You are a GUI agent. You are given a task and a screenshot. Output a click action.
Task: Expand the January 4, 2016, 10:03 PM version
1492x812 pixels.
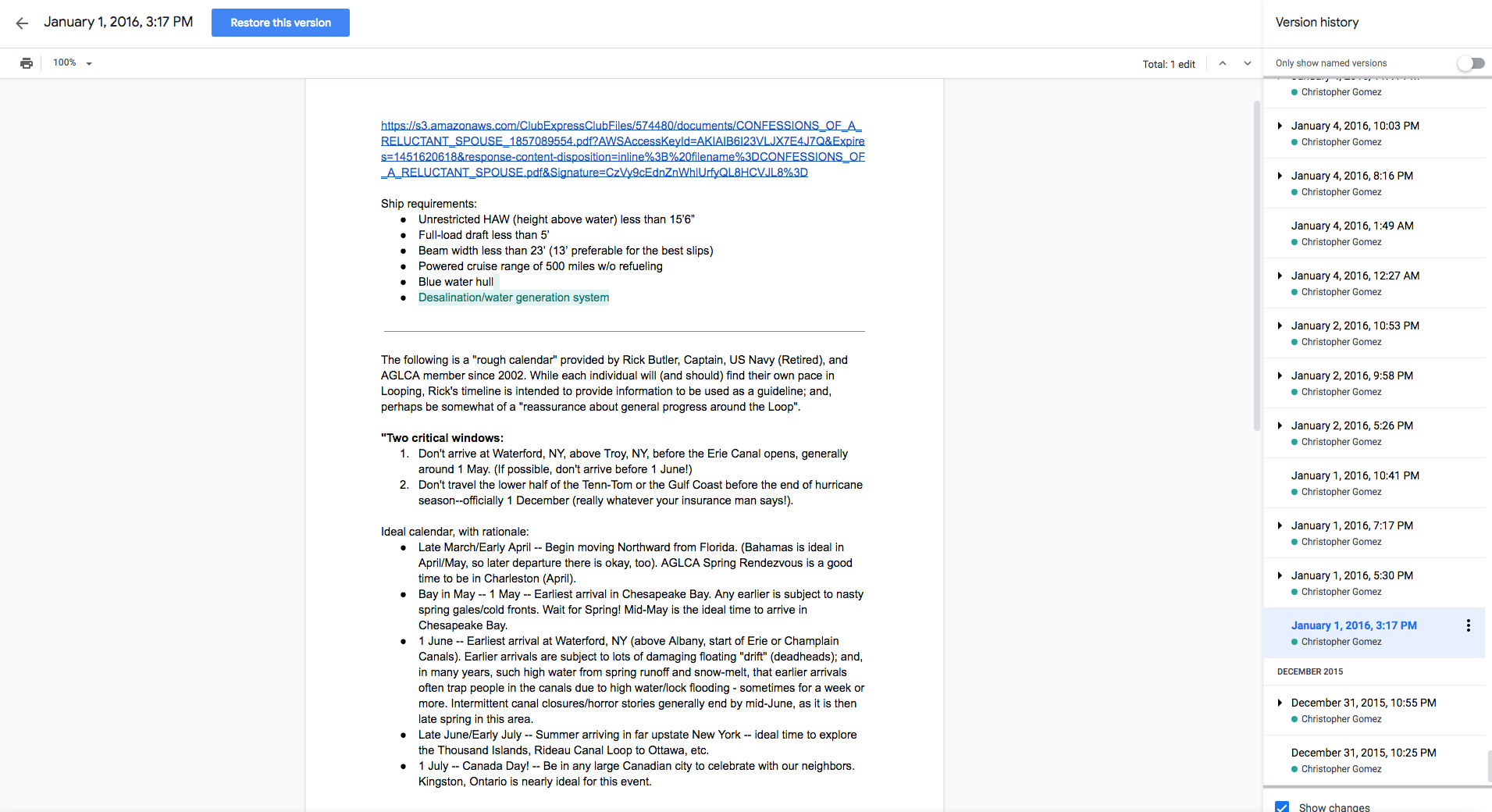point(1280,126)
